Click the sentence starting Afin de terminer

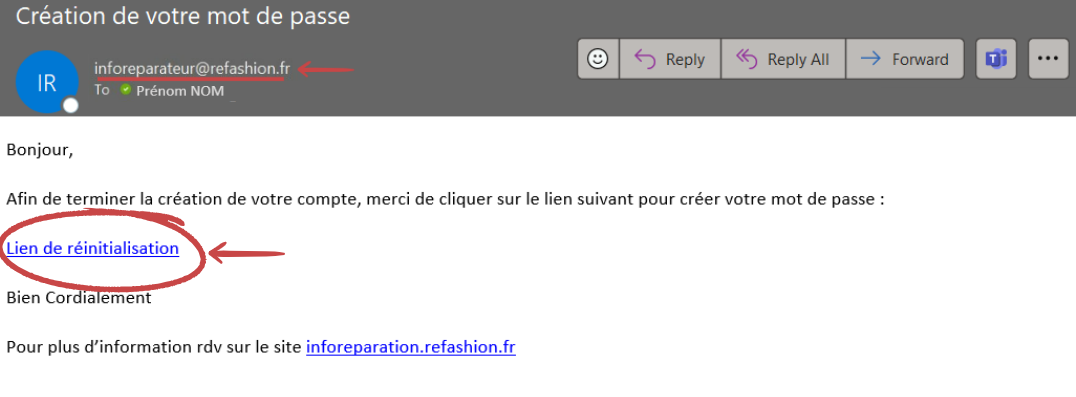[x=445, y=200]
